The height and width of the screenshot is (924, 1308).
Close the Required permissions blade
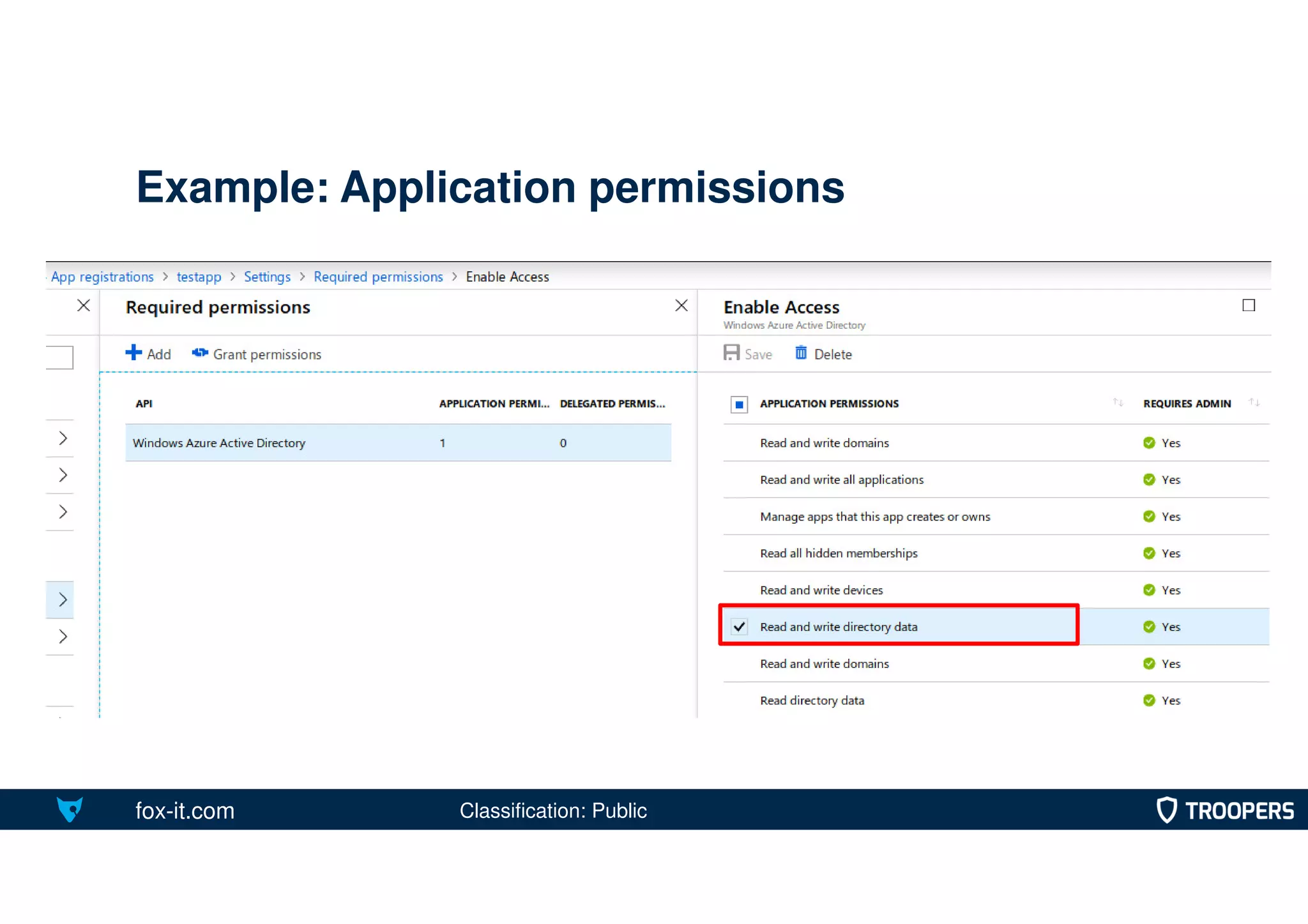(681, 306)
